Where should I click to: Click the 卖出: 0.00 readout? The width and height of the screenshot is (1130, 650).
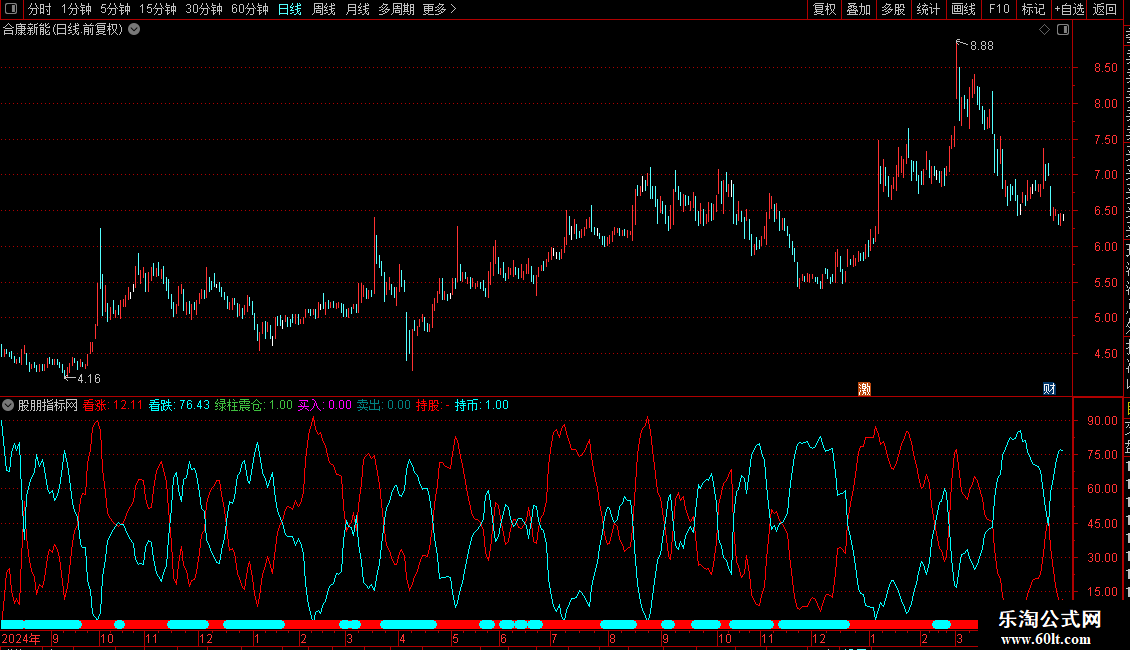point(383,405)
